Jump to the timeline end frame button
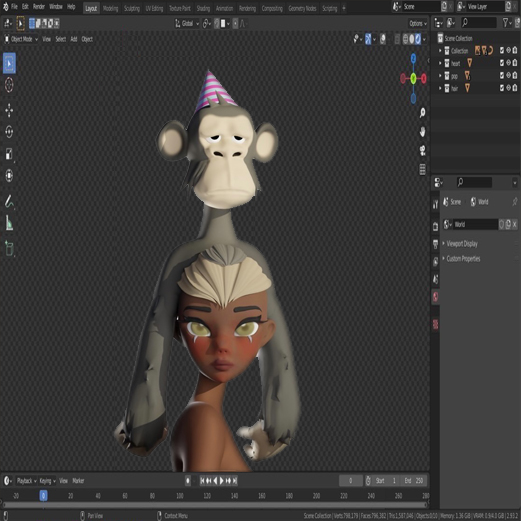This screenshot has height=521, width=521. pos(235,481)
